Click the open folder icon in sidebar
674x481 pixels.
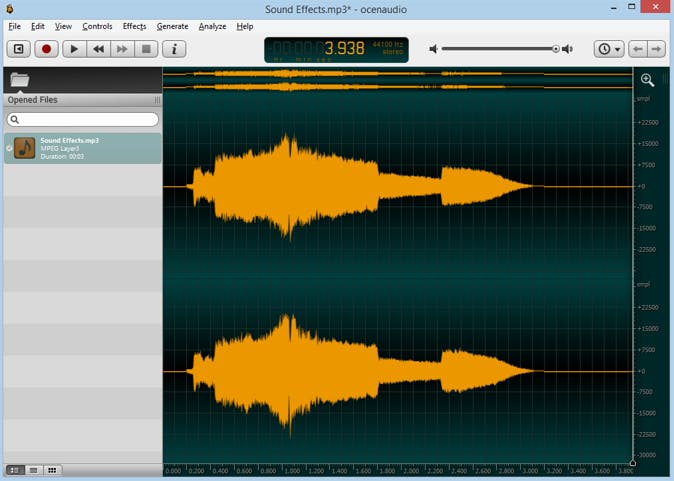tap(20, 80)
